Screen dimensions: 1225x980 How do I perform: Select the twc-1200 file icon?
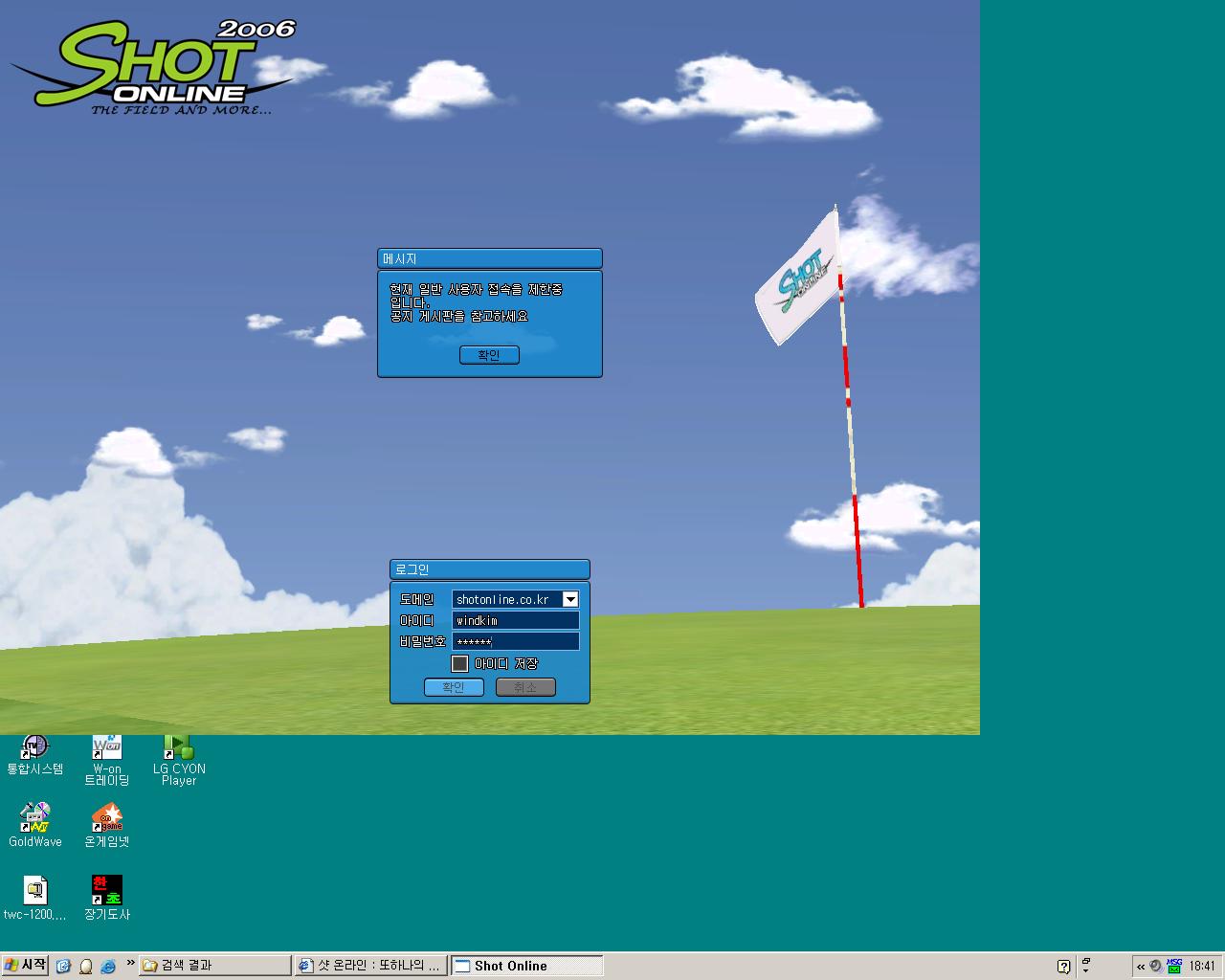click(x=35, y=898)
